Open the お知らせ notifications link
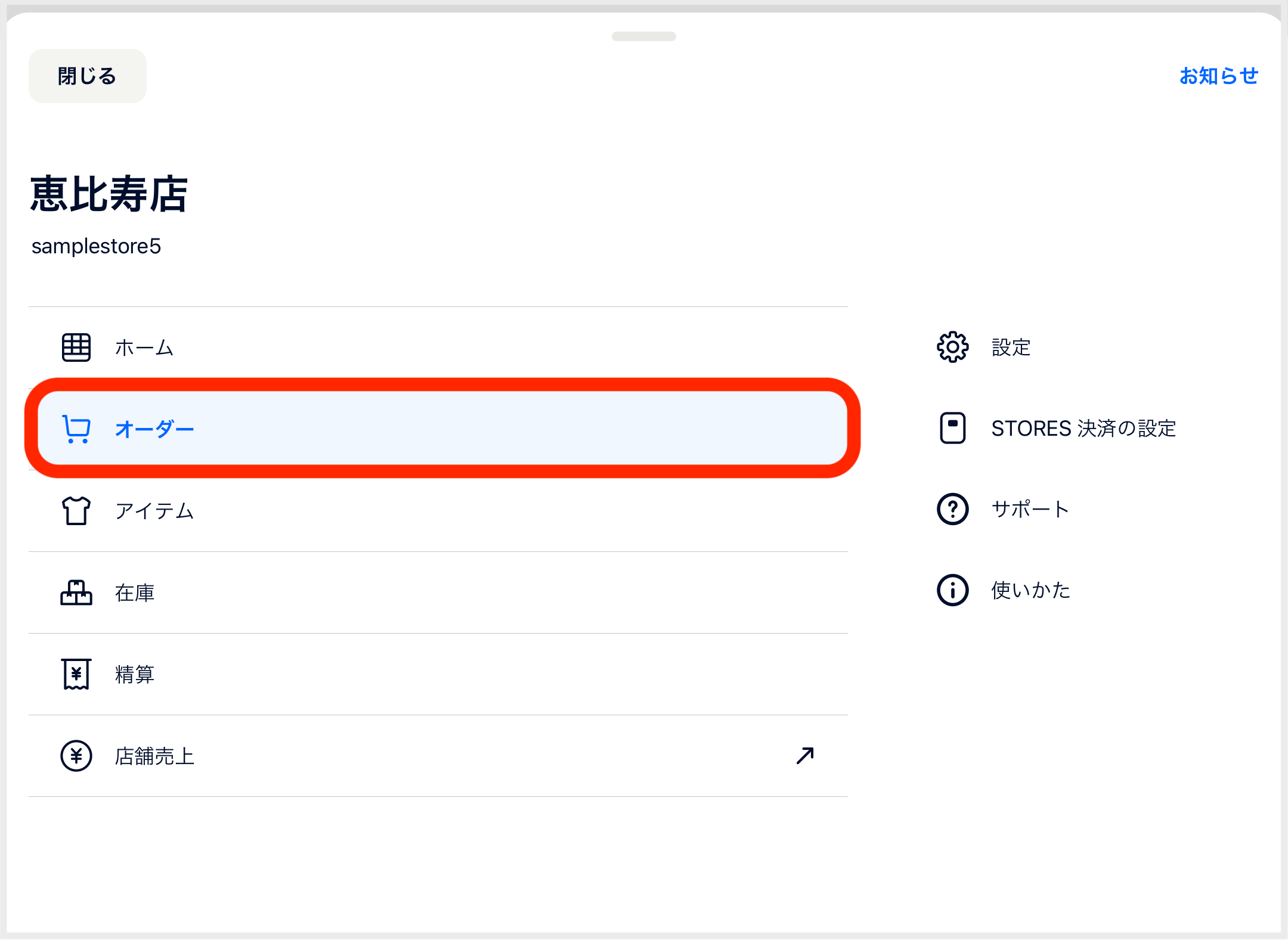The image size is (1288, 940). coord(1219,76)
